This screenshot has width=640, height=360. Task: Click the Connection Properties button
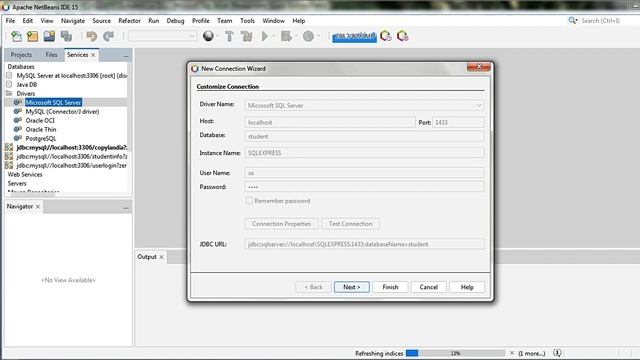point(281,224)
